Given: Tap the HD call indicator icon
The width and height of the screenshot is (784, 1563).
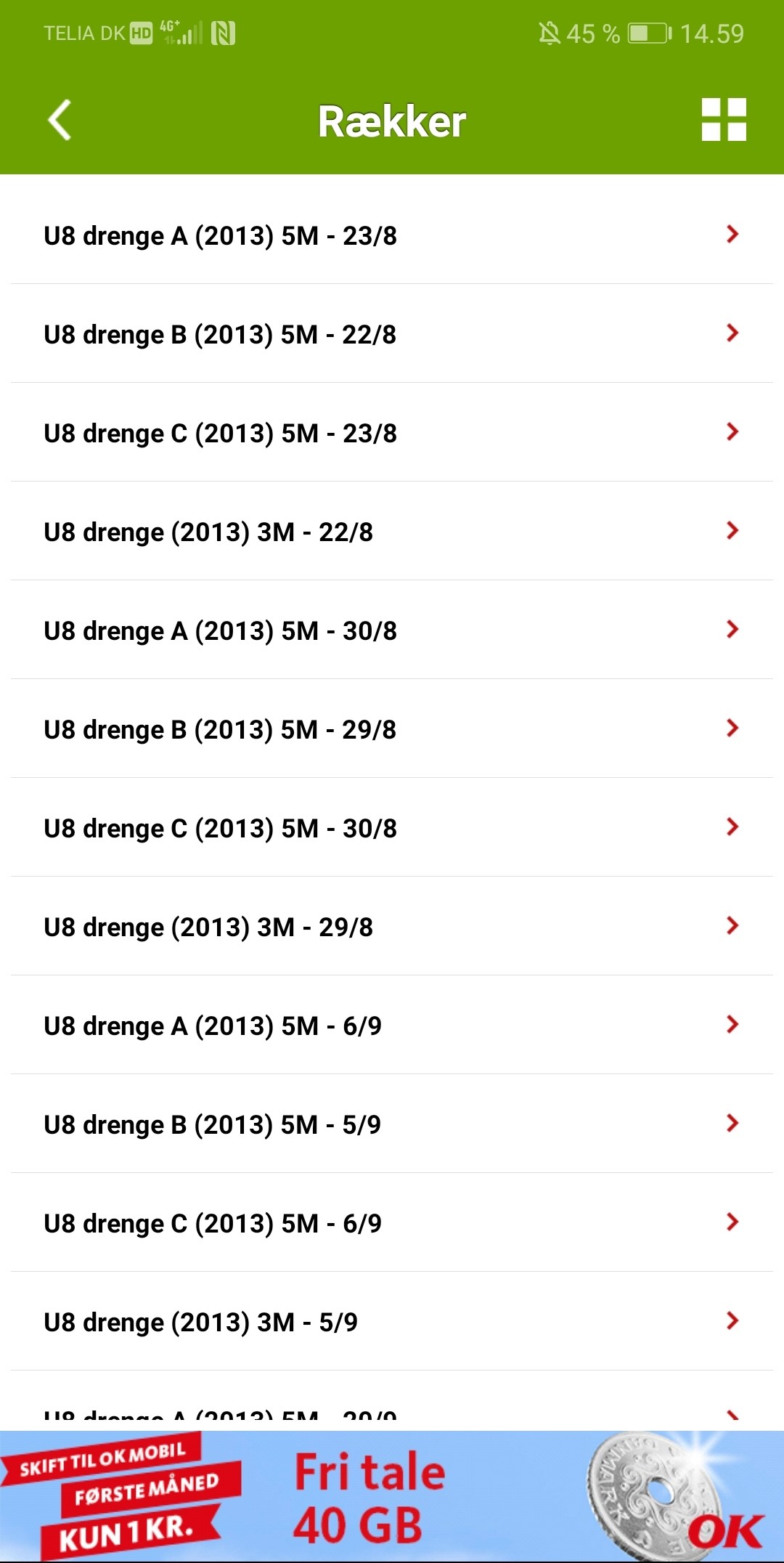Looking at the screenshot, I should 141,33.
